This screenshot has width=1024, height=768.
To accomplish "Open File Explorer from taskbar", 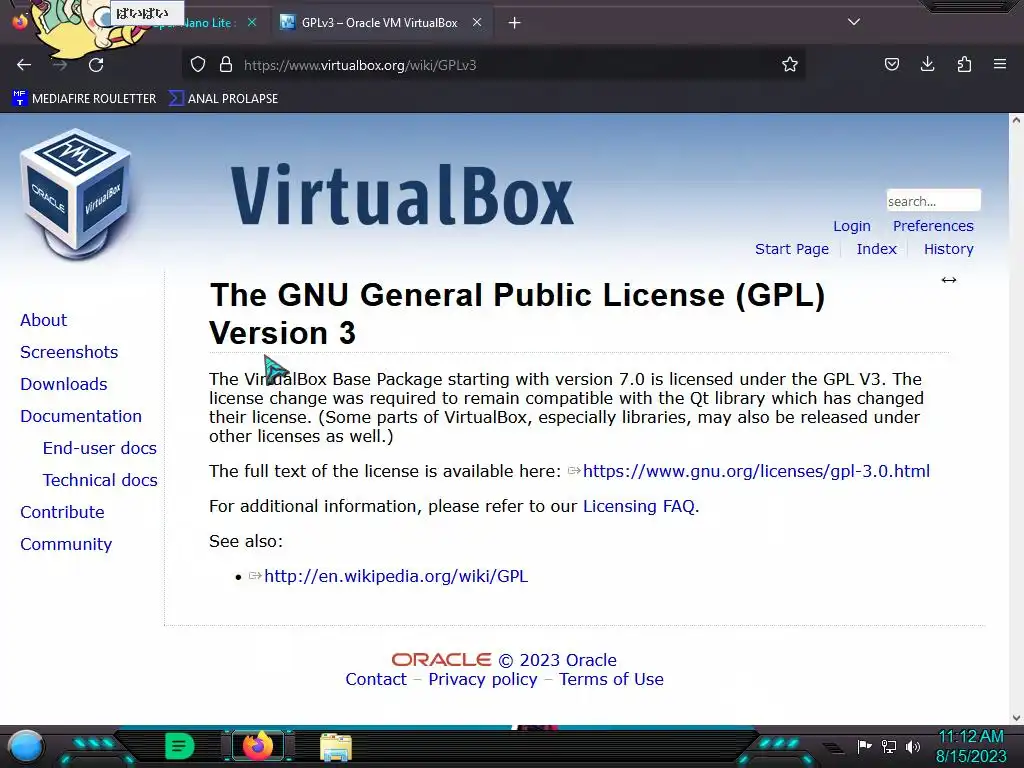I will tap(336, 747).
